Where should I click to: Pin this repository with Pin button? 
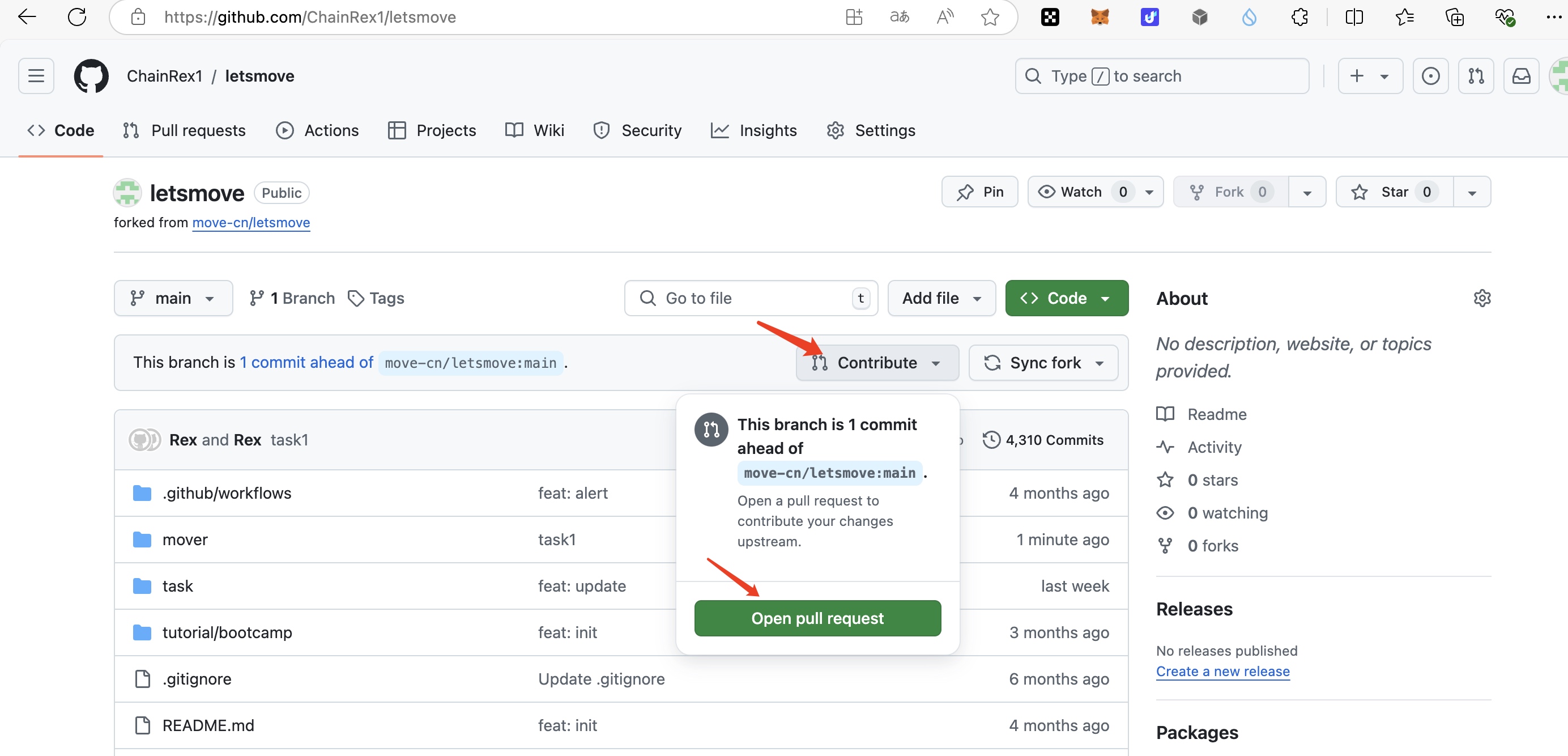click(979, 192)
